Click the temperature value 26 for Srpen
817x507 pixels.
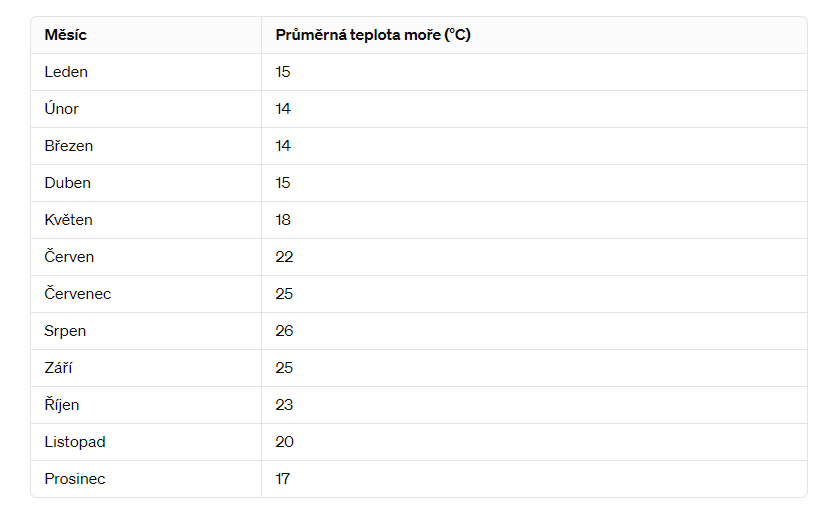[284, 331]
